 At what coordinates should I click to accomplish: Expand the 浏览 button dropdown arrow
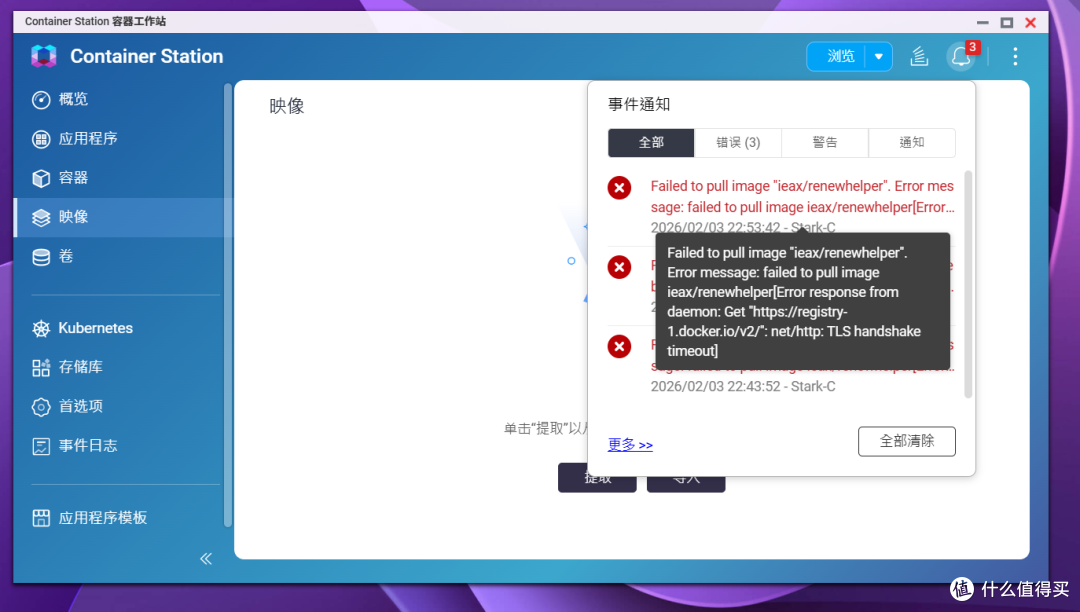click(x=879, y=56)
